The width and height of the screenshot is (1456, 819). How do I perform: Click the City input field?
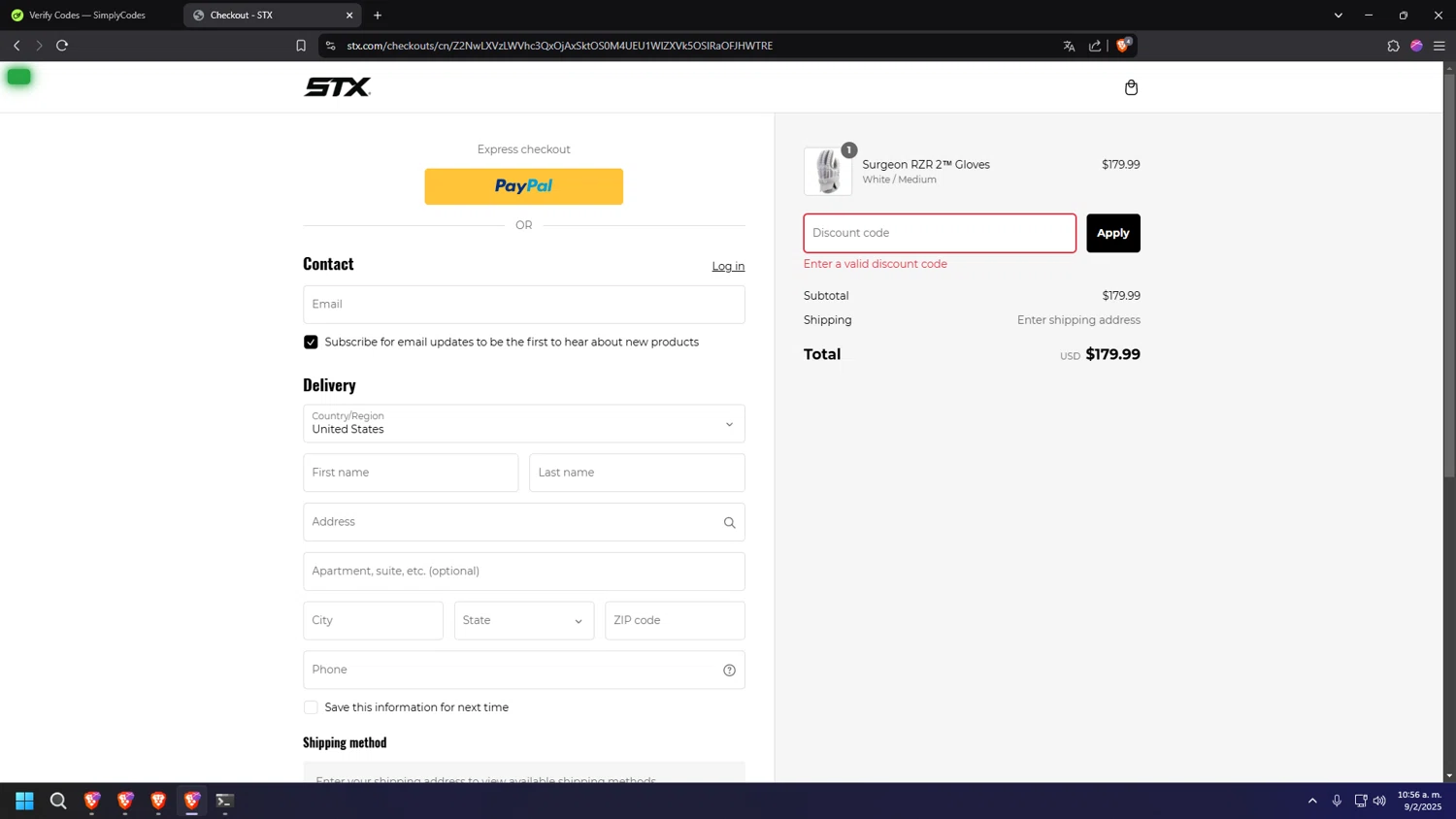coord(373,621)
